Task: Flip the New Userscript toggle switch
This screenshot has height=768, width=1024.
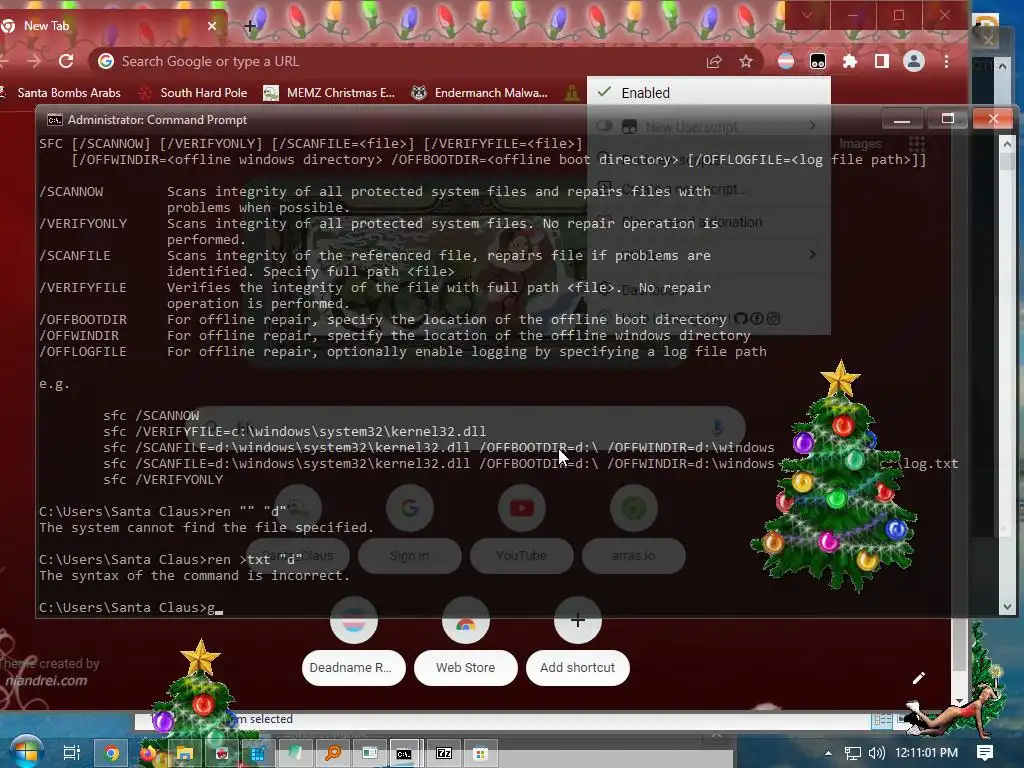Action: [x=605, y=125]
